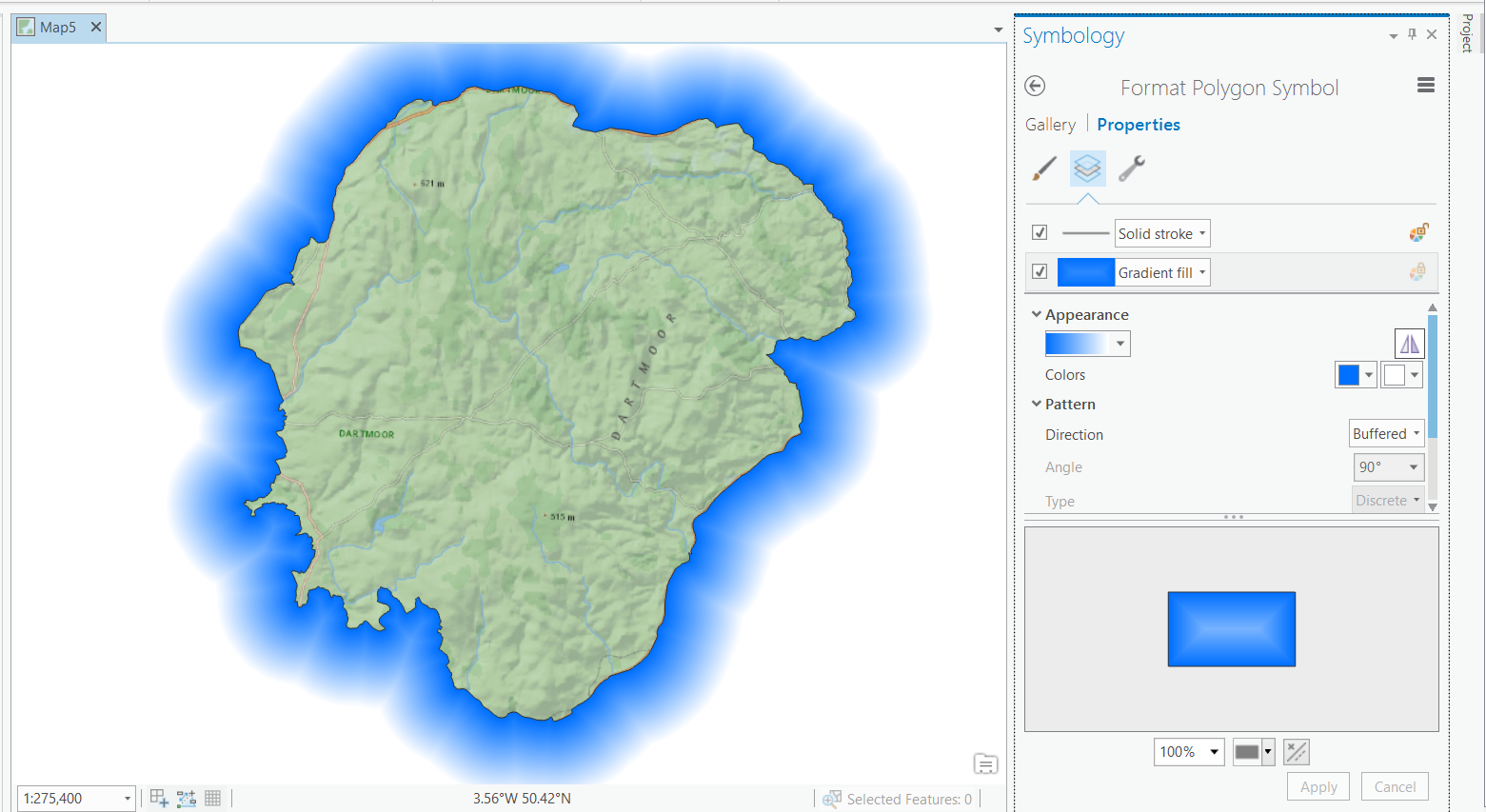Screen dimensions: 1486x812
Task: Open the Solid stroke layer type dropdown
Action: [x=1162, y=233]
